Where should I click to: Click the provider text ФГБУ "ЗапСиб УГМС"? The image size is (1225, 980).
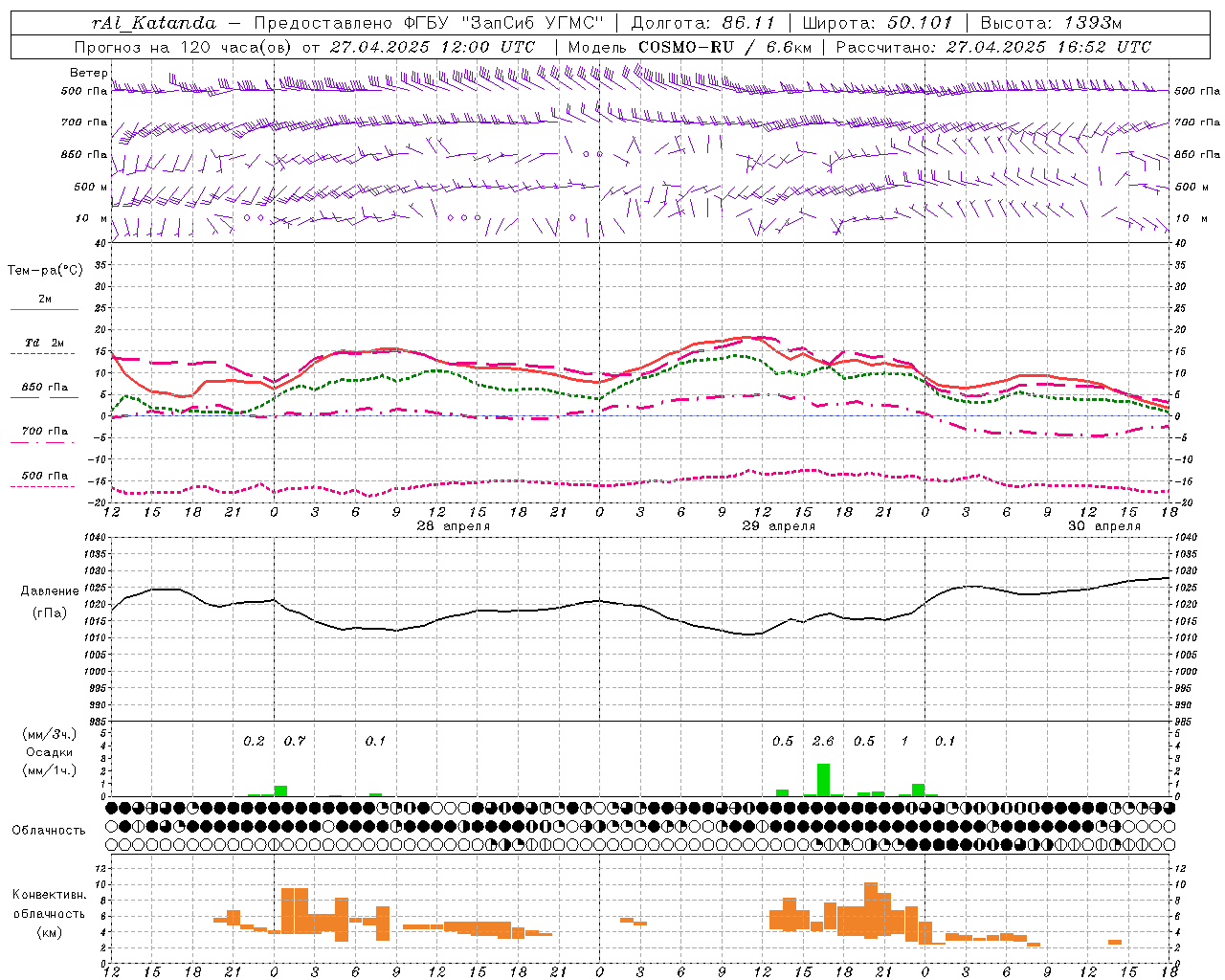(x=503, y=23)
